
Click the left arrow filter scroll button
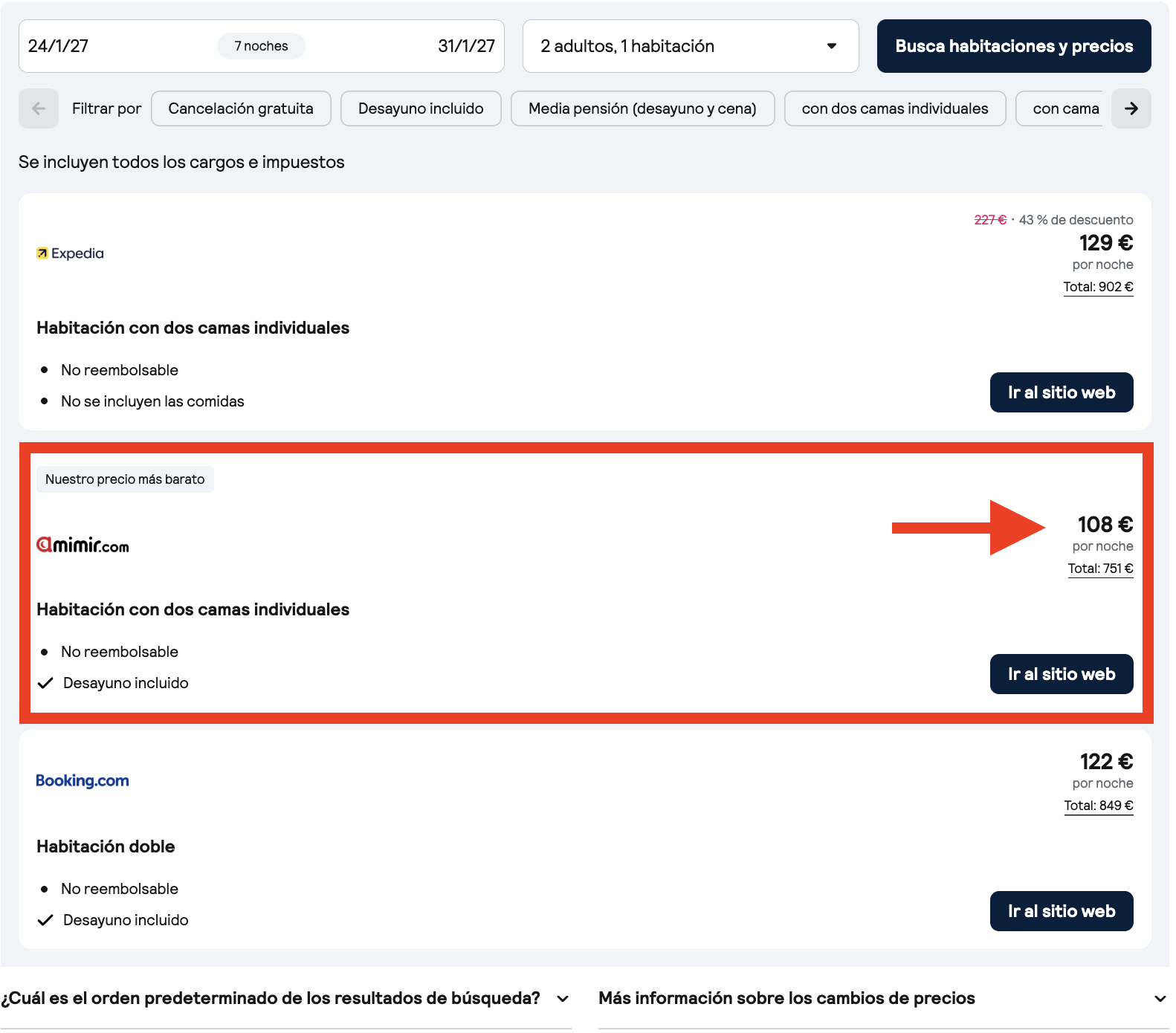39,109
